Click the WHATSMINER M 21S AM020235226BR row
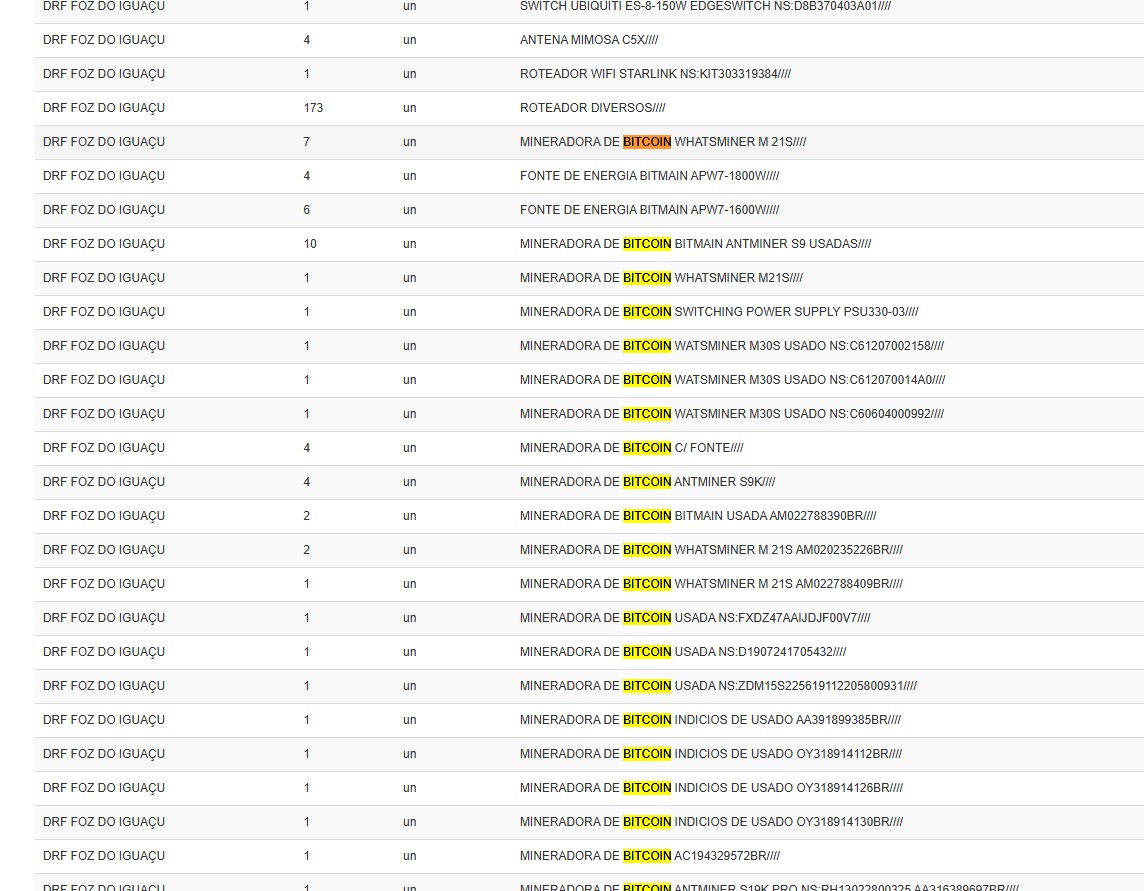Image resolution: width=1144 pixels, height=891 pixels. pyautogui.click(x=710, y=550)
